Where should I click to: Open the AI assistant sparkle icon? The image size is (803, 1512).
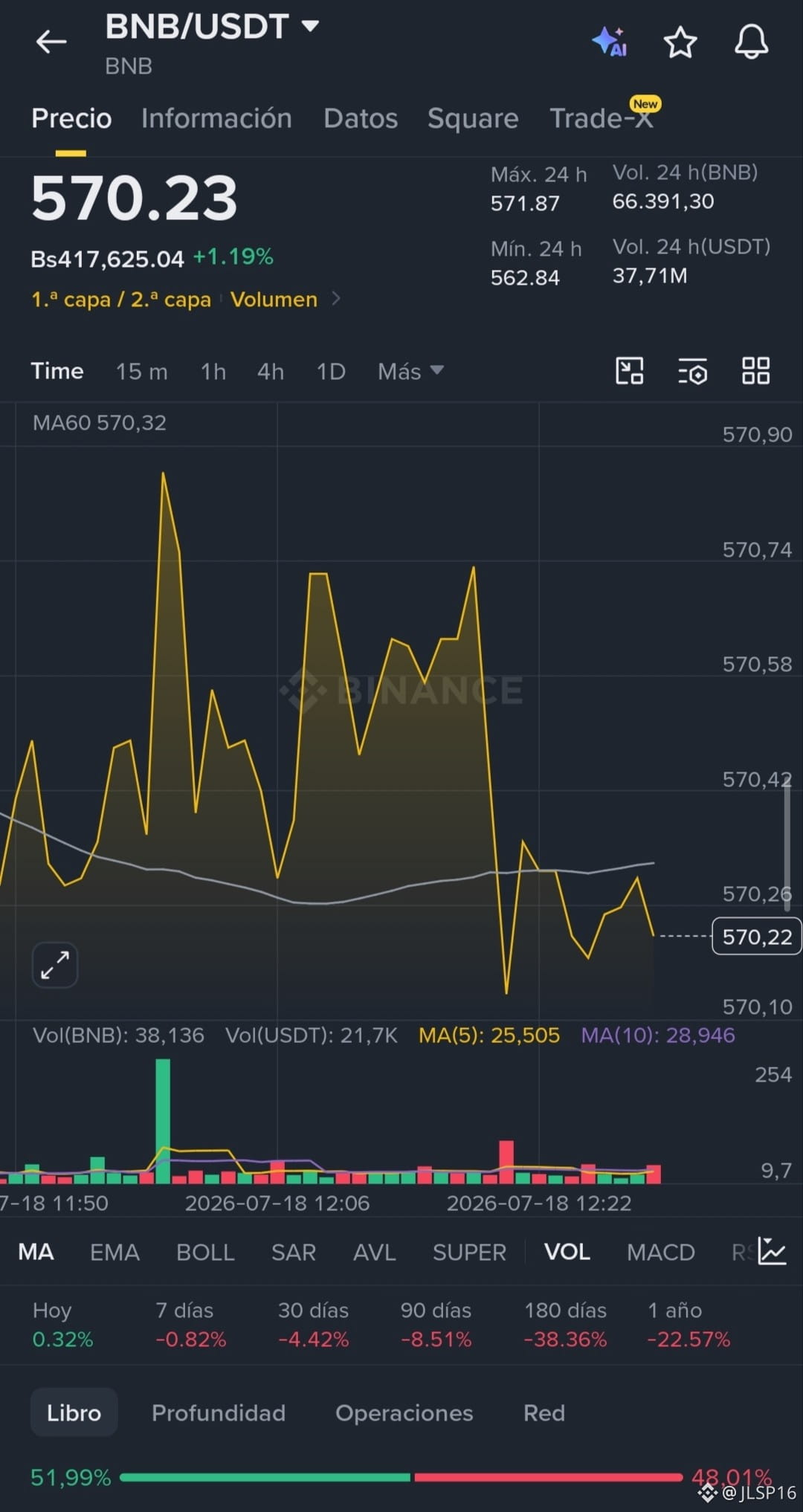(x=610, y=42)
